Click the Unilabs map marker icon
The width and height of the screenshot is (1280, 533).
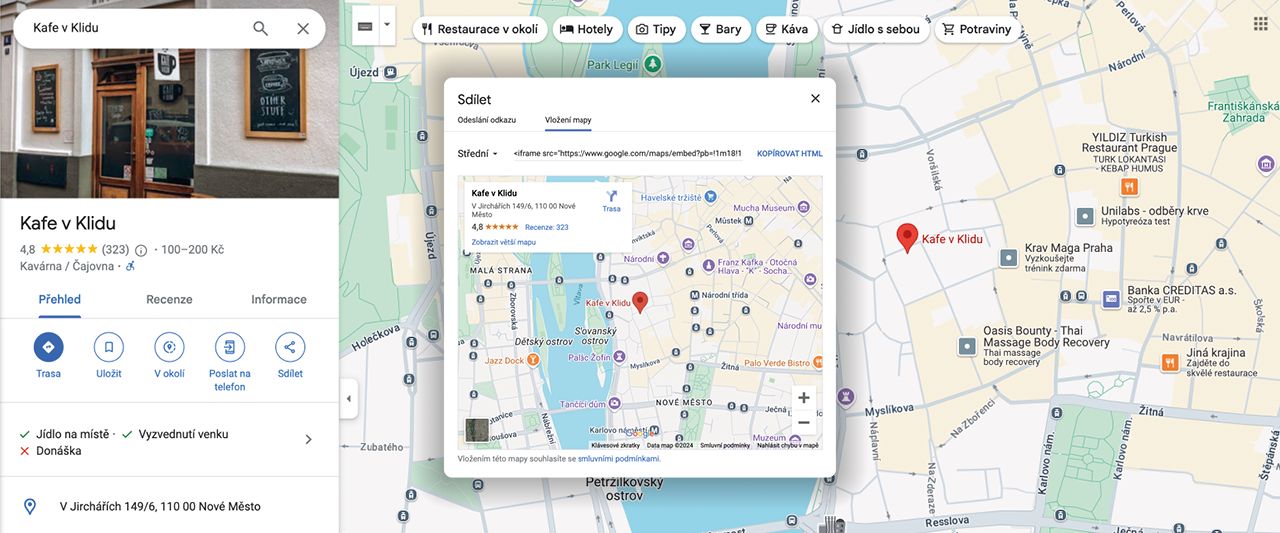click(x=1085, y=216)
